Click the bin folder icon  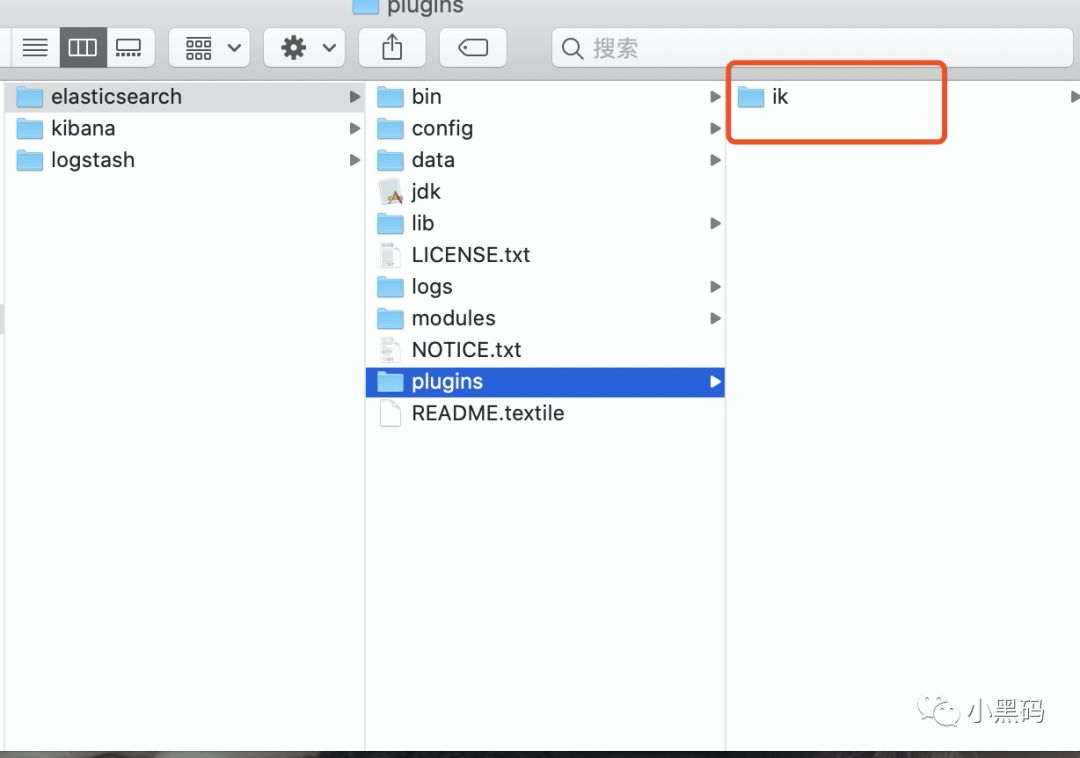(x=391, y=97)
